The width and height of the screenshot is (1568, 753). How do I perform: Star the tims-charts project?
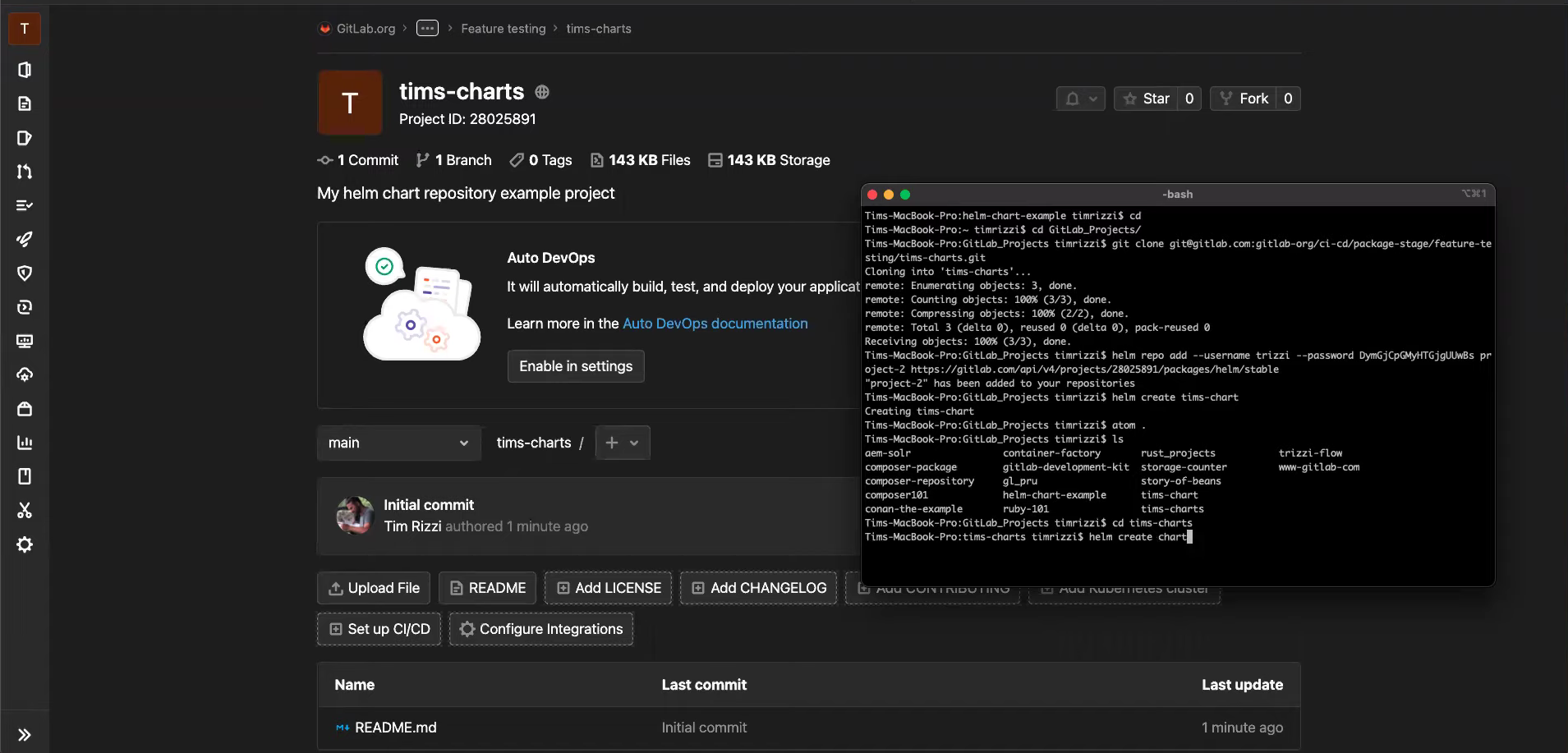coord(1146,99)
